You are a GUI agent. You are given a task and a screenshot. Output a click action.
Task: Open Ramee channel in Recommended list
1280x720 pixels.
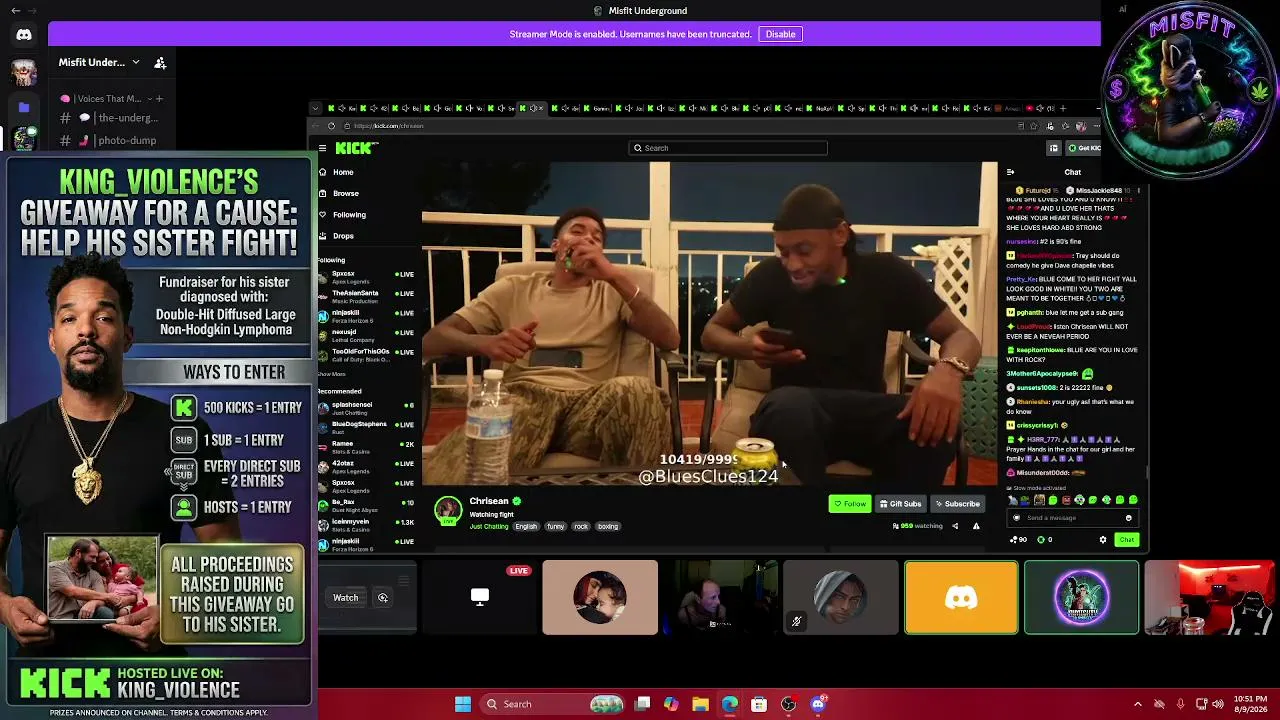365,447
